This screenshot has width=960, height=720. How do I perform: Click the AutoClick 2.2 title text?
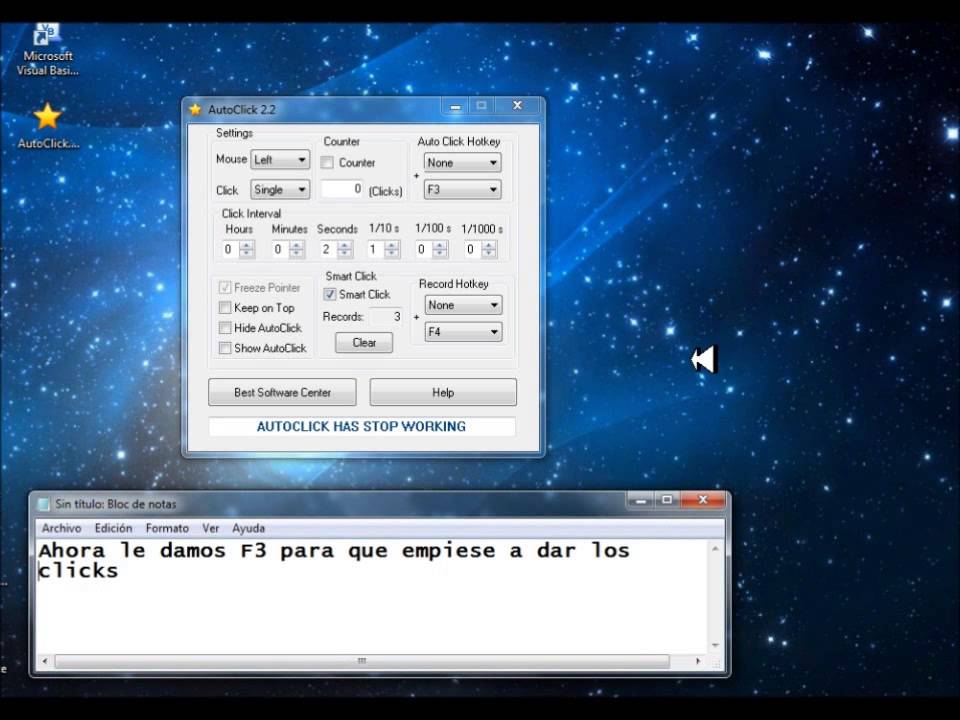[x=242, y=110]
